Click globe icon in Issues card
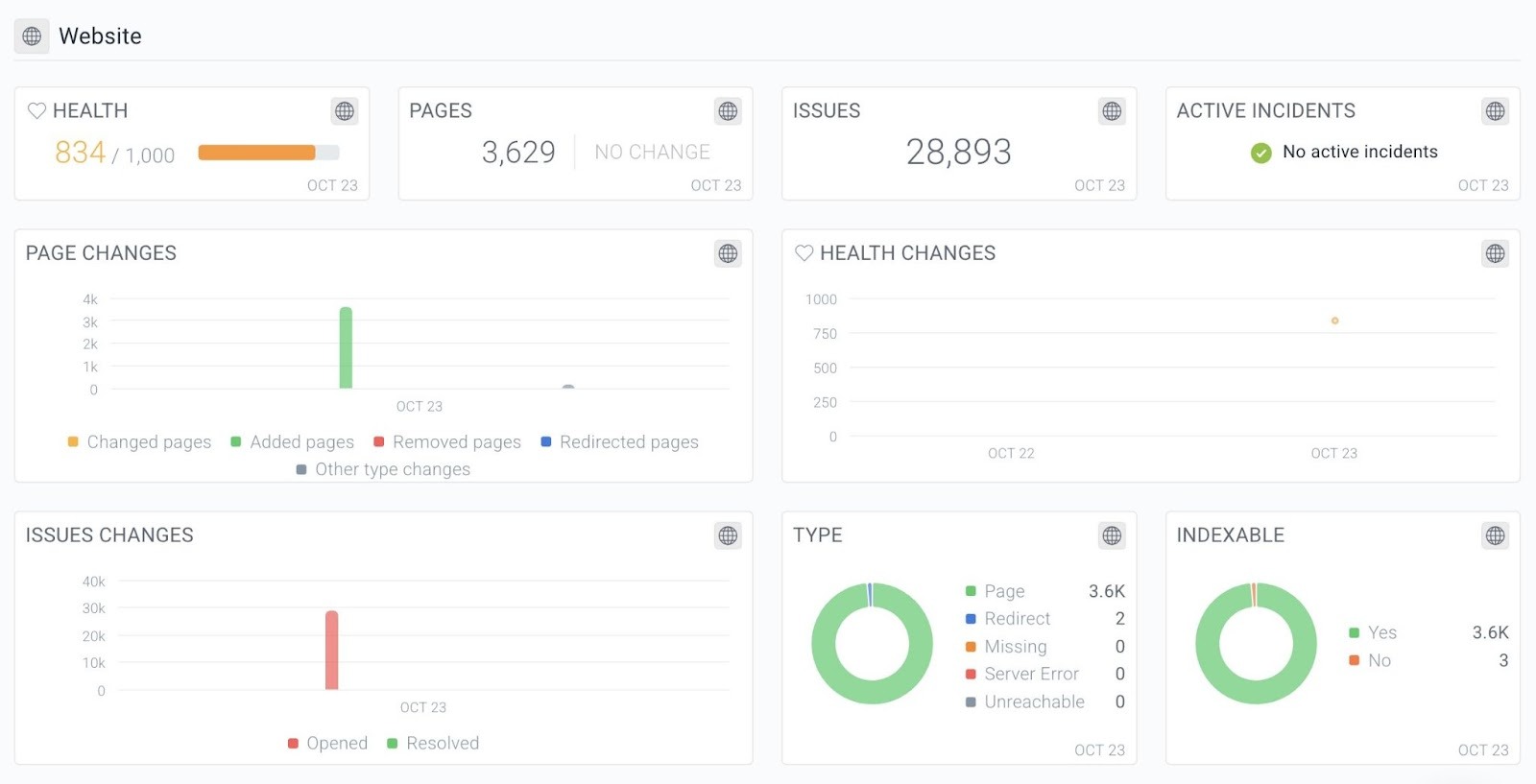The image size is (1536, 784). pos(1112,111)
